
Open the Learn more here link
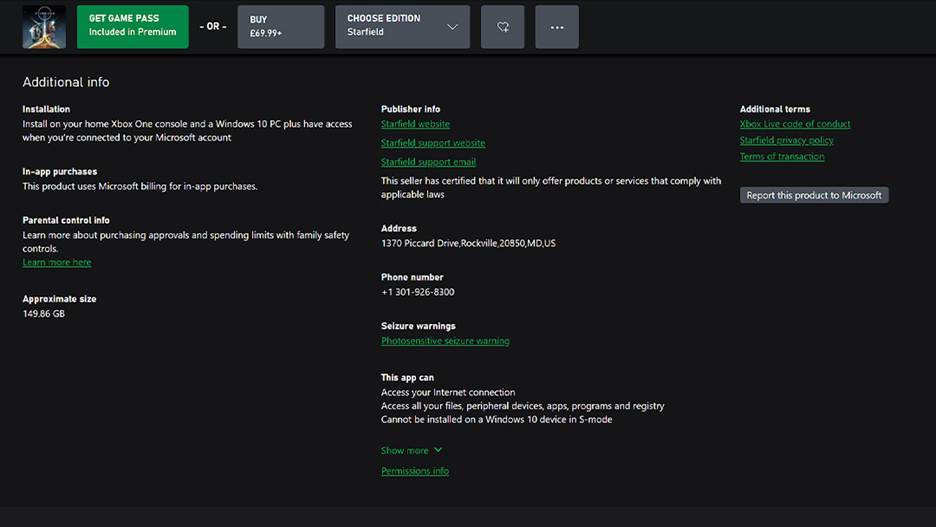click(57, 263)
